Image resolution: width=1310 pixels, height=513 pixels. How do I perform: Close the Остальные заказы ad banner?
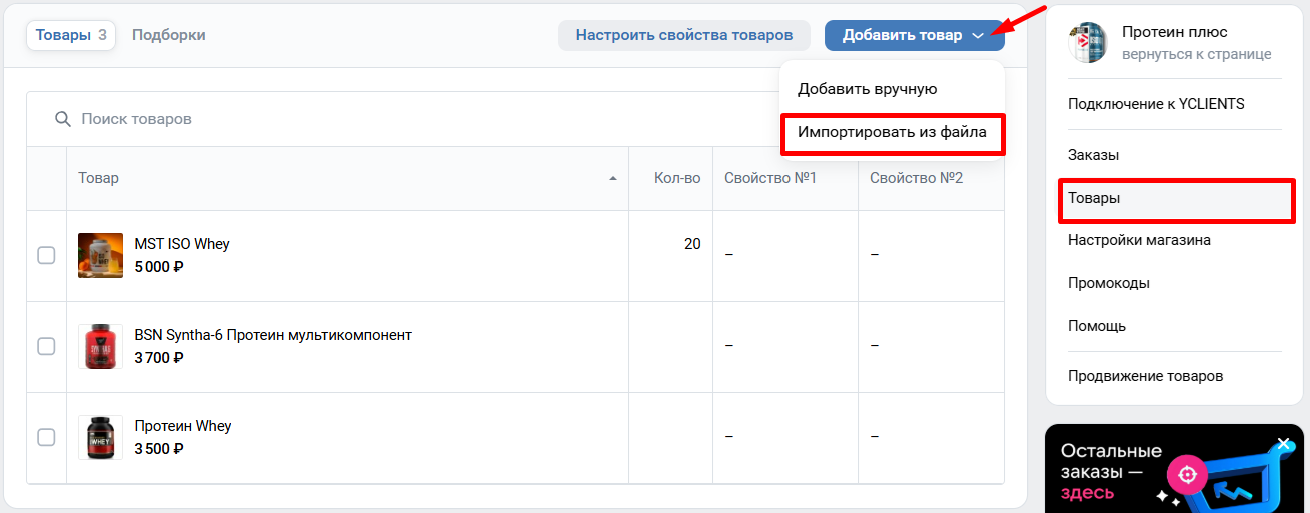[1284, 443]
